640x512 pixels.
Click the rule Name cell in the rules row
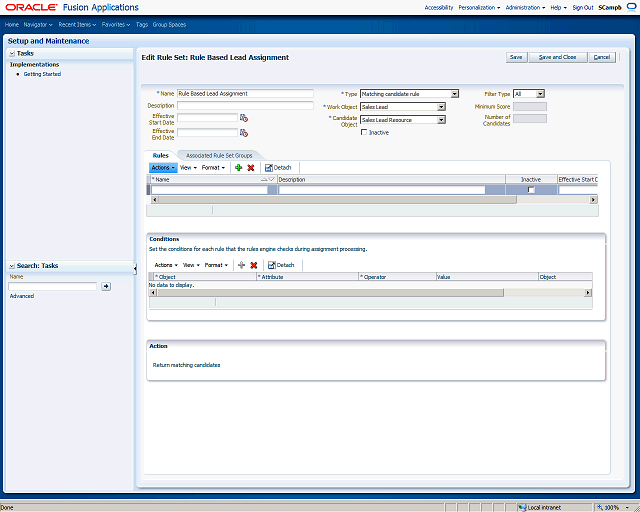click(x=209, y=190)
